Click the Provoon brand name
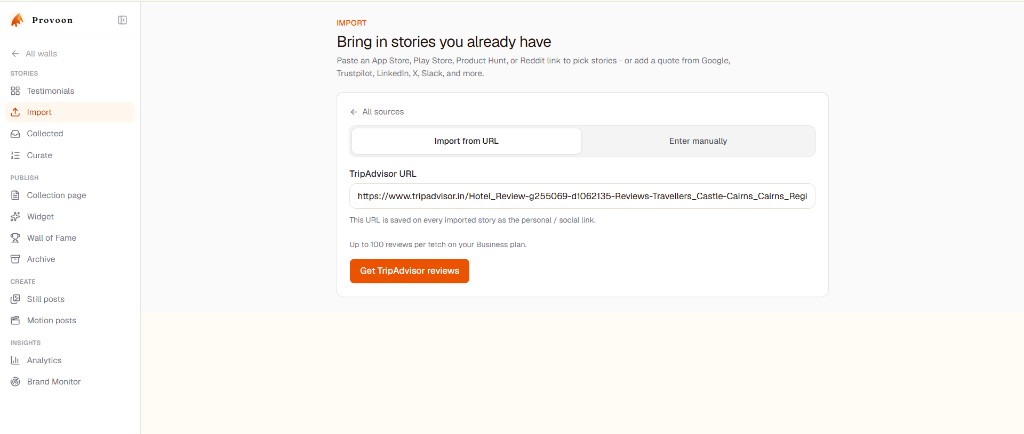Viewport: 1024px width, 434px height. tap(52, 20)
